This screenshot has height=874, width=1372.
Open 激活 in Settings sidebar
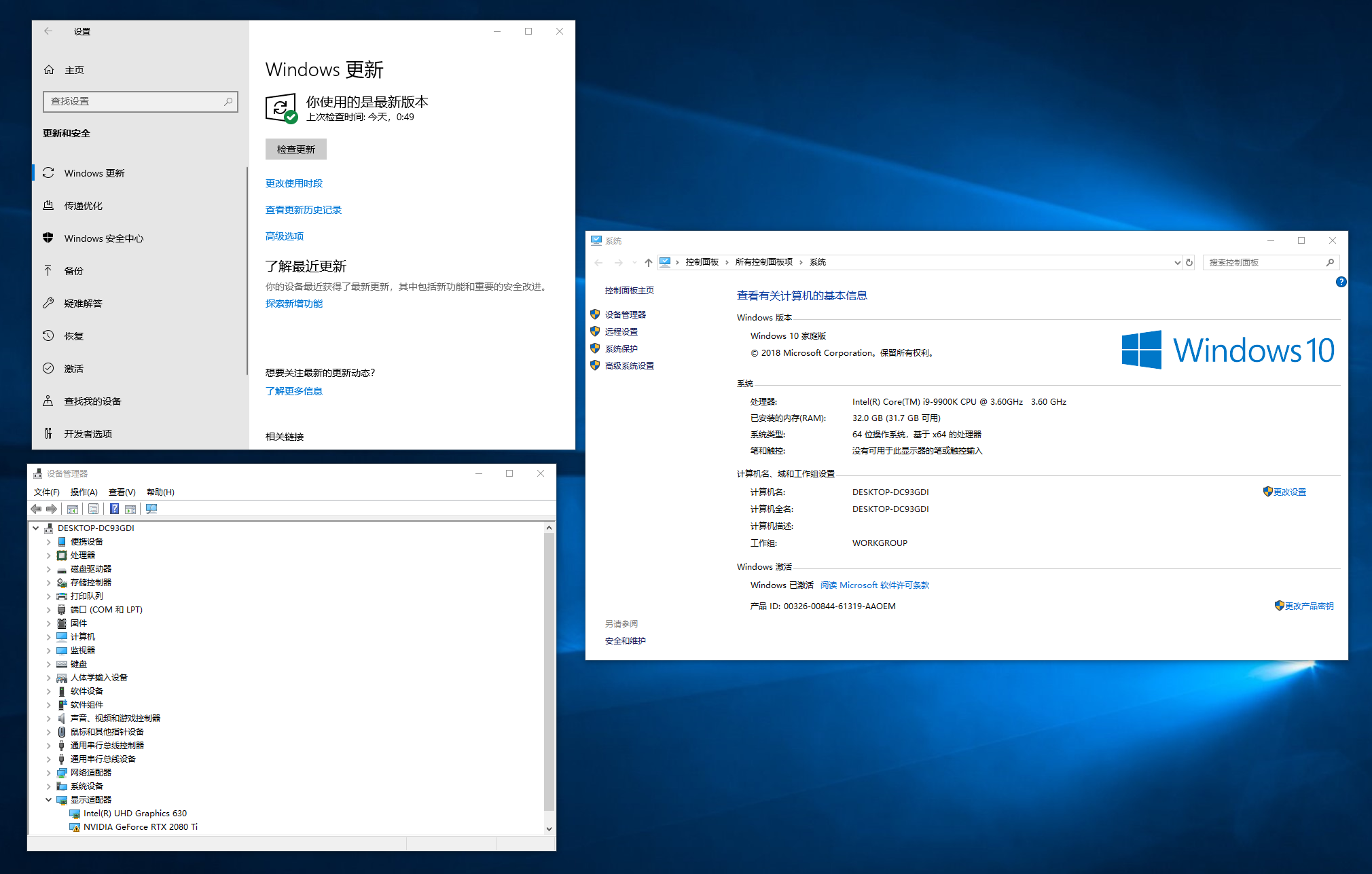click(140, 369)
